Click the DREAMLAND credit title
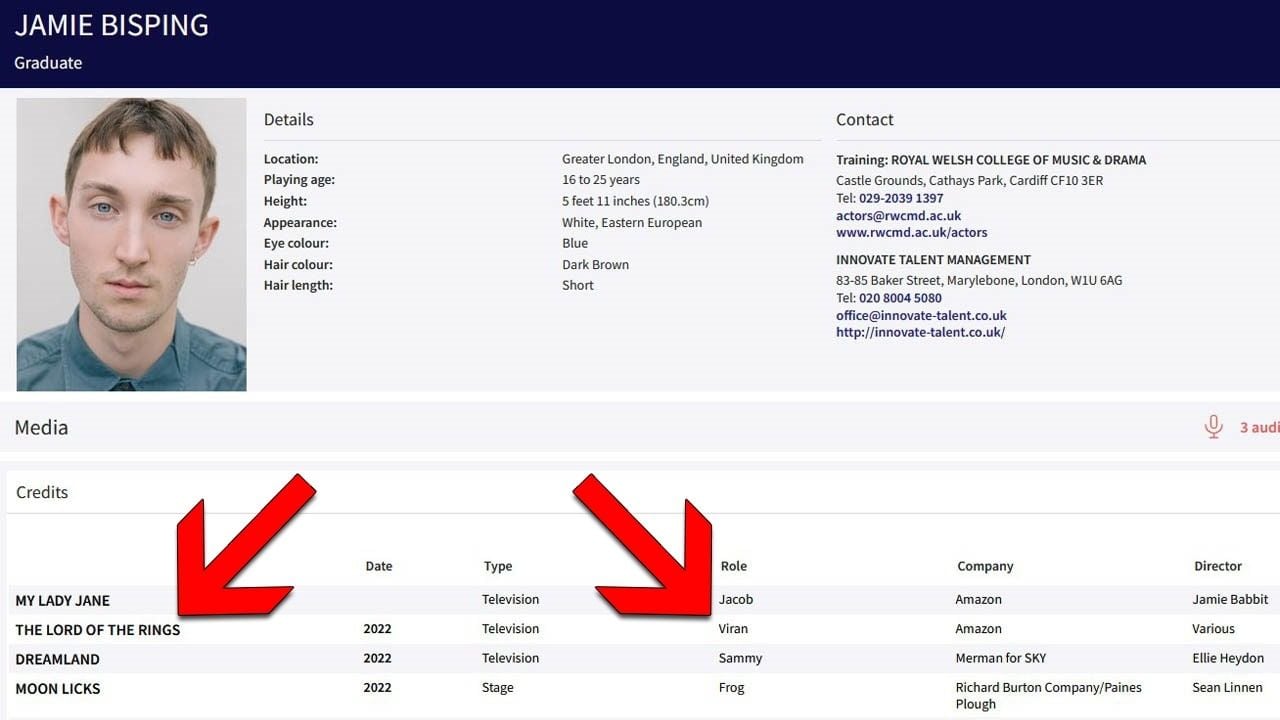 (57, 659)
